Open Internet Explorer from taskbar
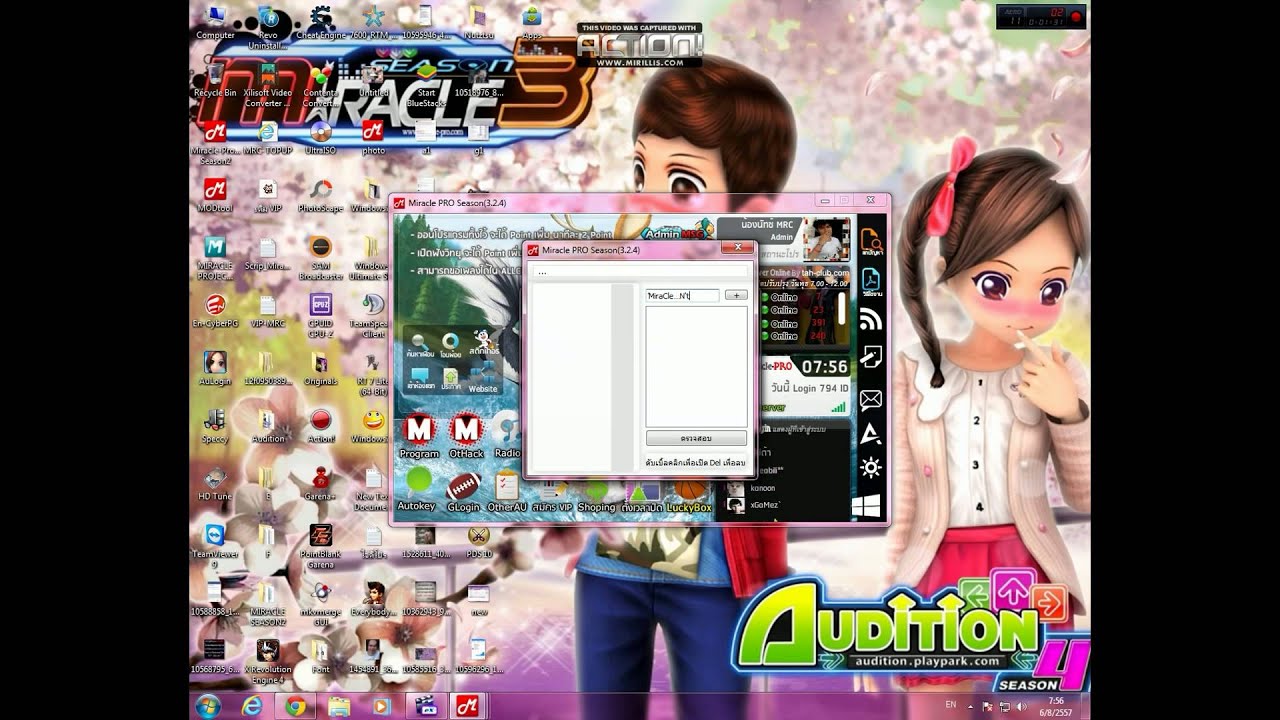 pyautogui.click(x=253, y=705)
